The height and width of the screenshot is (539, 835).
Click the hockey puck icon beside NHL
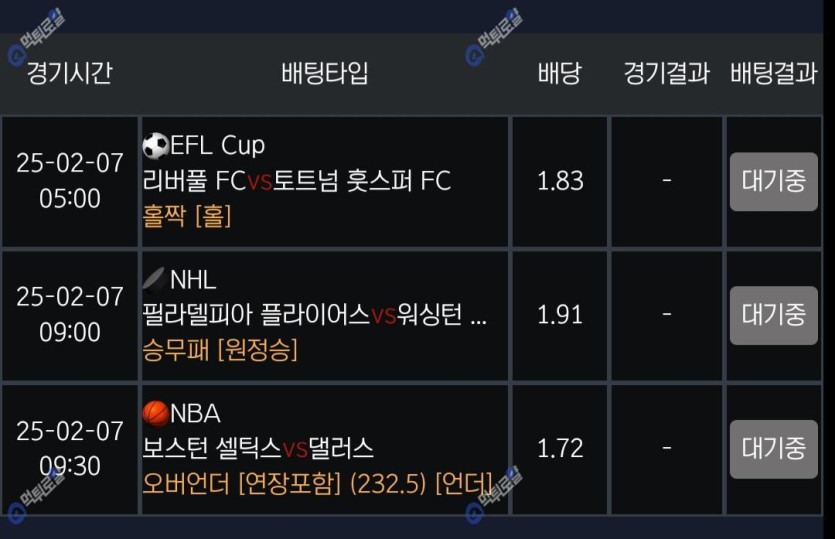pyautogui.click(x=155, y=279)
